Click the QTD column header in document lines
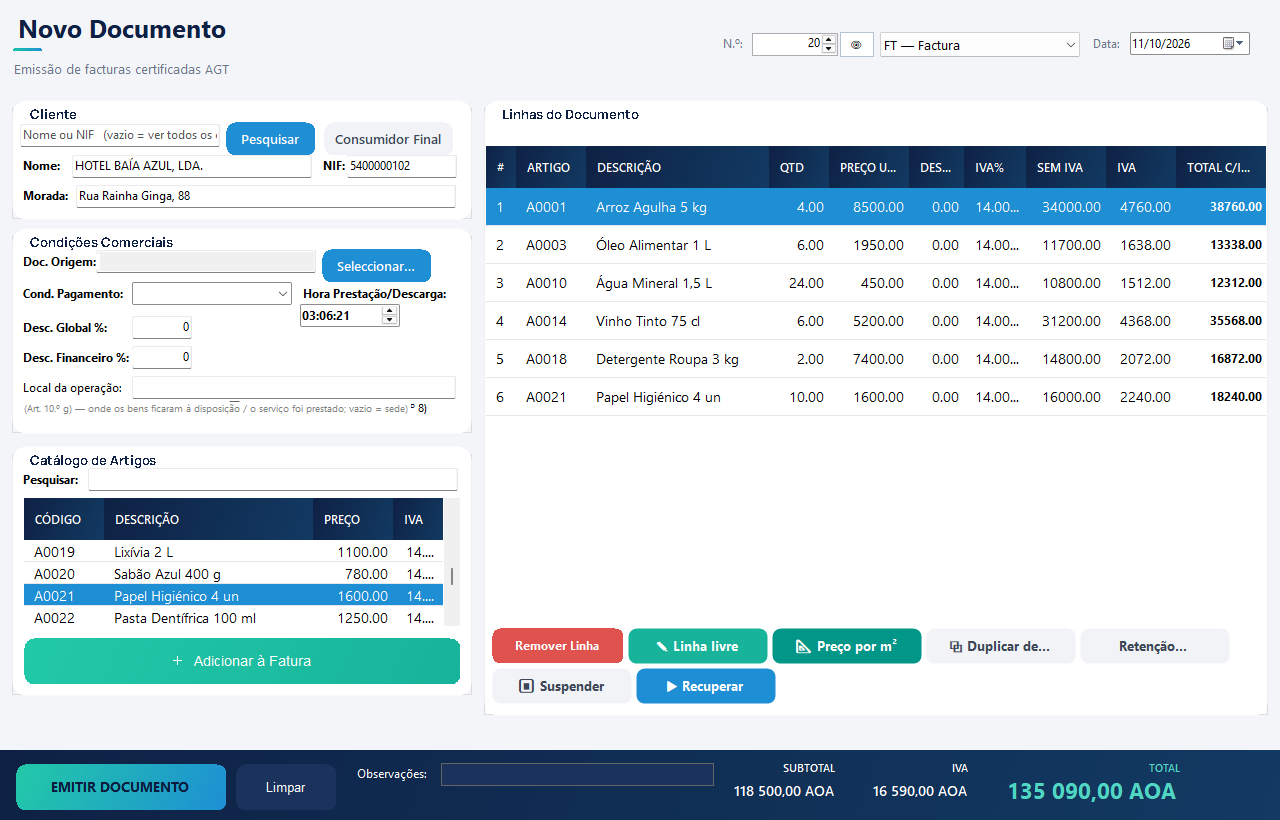 tap(798, 168)
